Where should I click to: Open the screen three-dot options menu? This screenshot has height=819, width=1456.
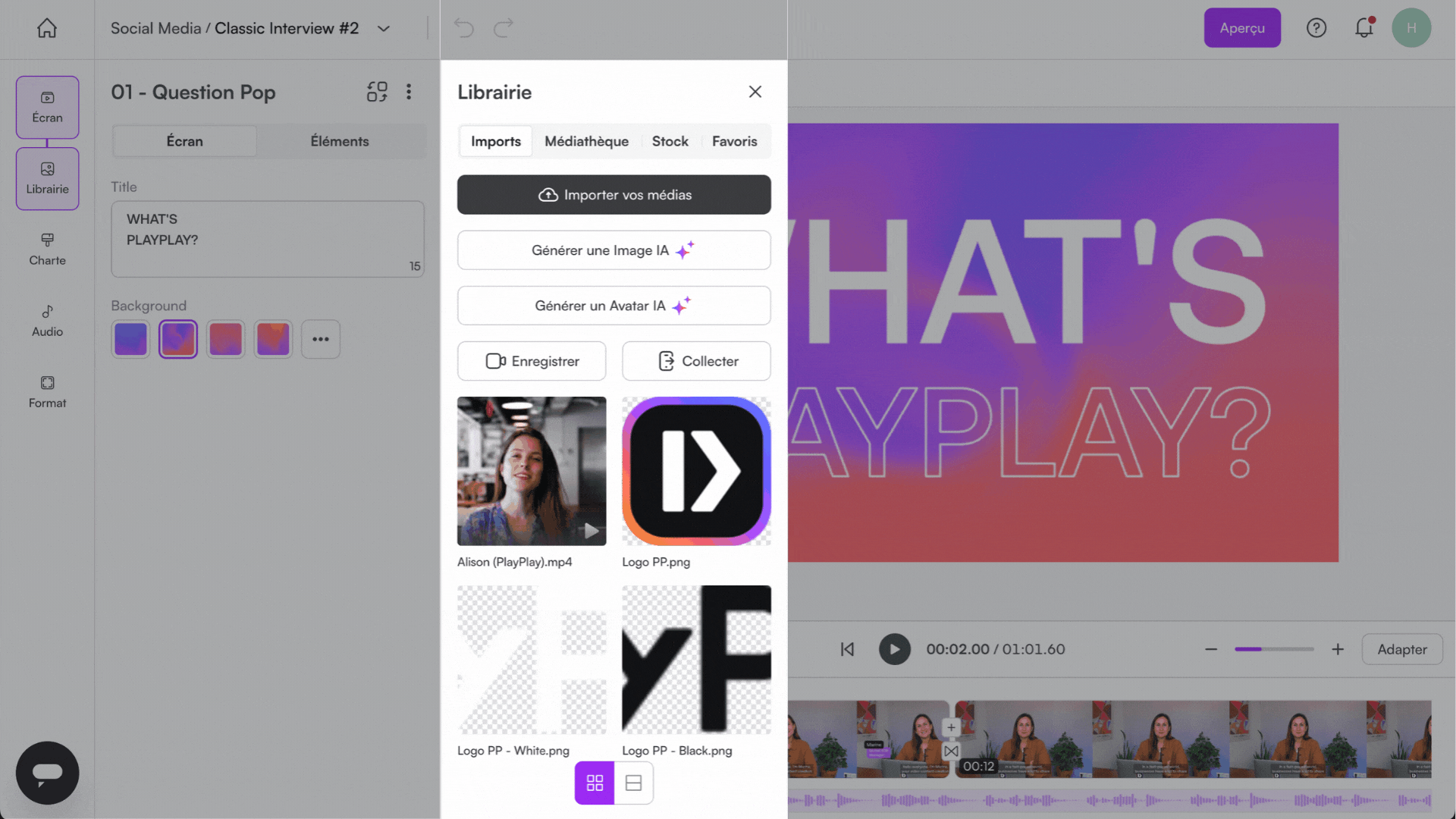click(409, 92)
